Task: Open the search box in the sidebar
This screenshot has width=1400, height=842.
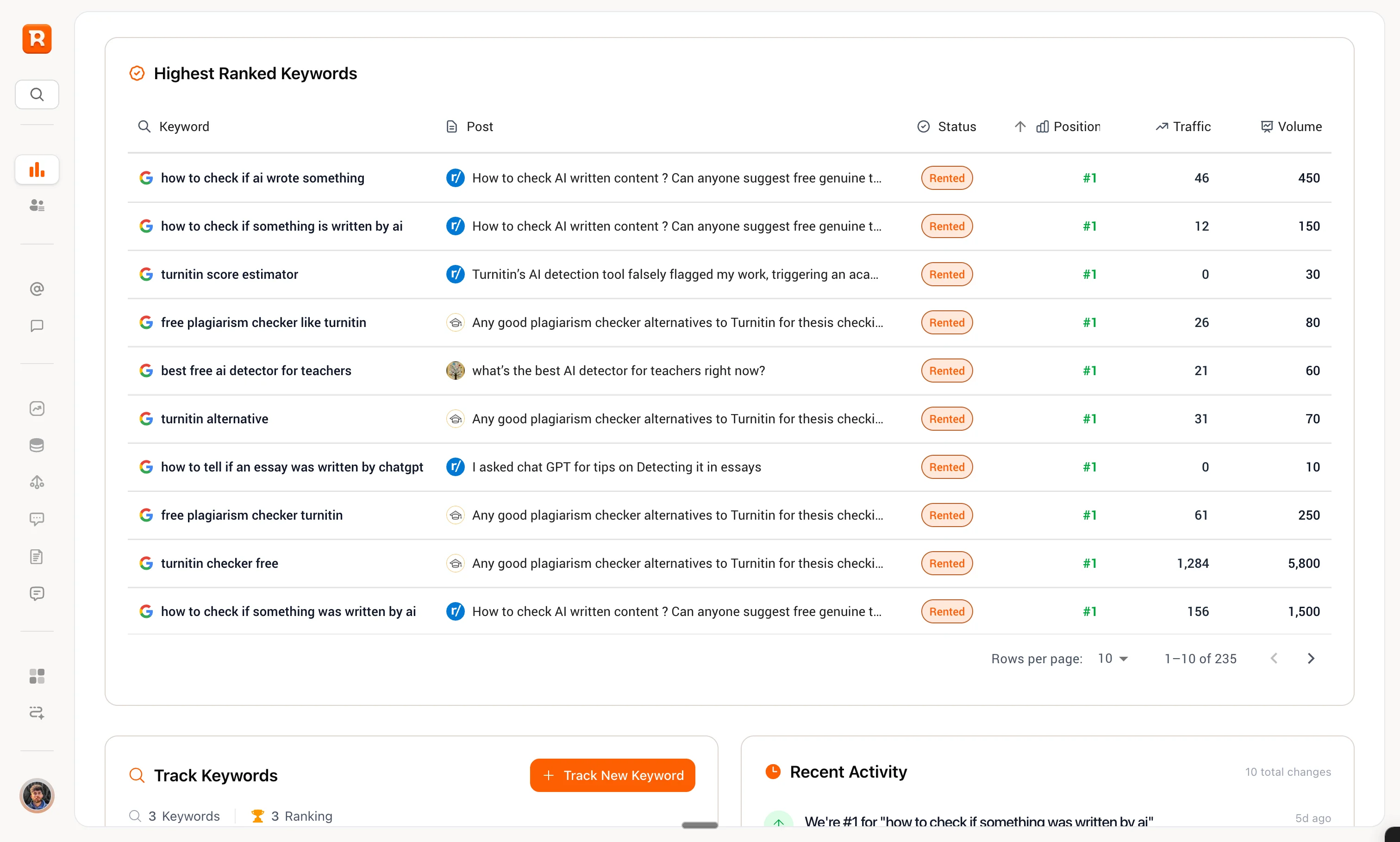Action: point(37,94)
